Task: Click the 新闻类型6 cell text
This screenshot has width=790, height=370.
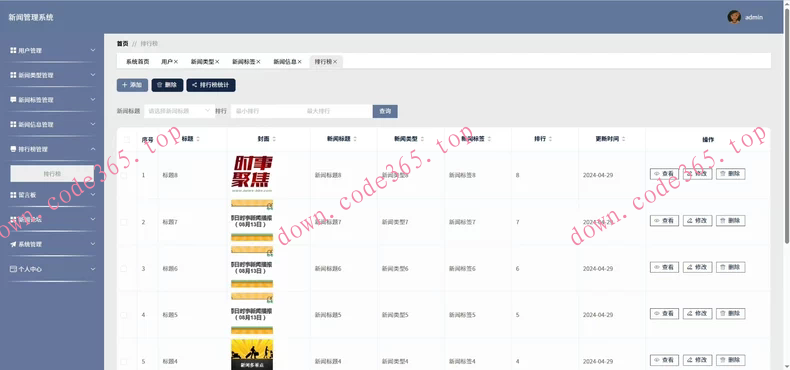Action: tap(395, 269)
